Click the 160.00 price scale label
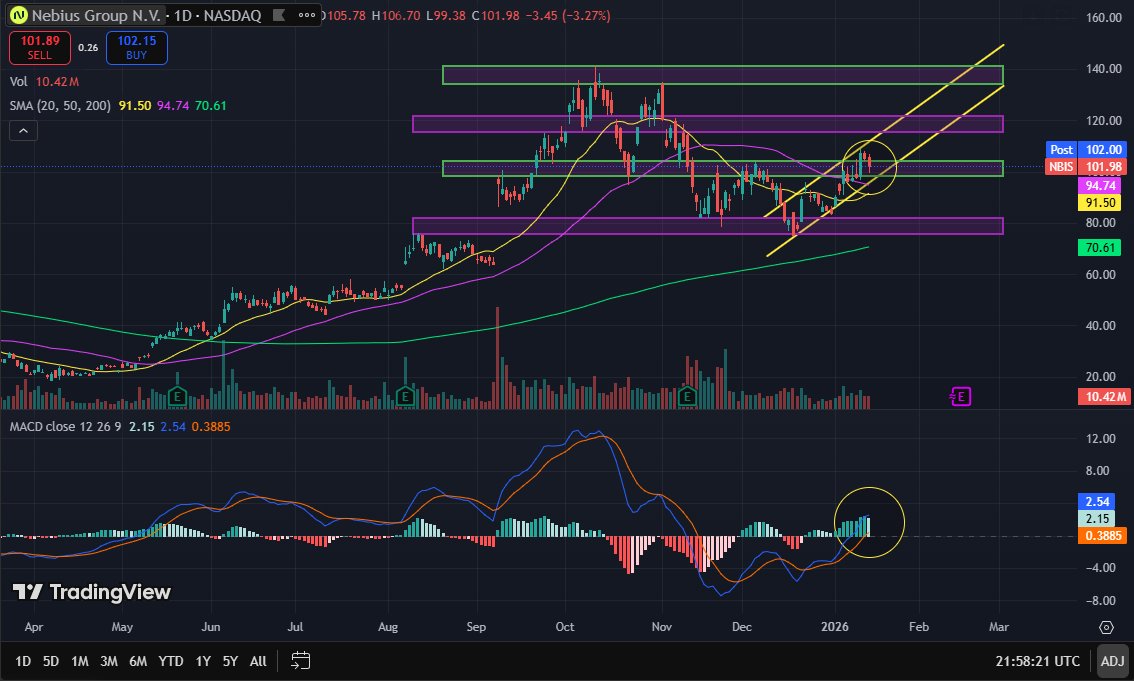1134x681 pixels. click(1104, 17)
